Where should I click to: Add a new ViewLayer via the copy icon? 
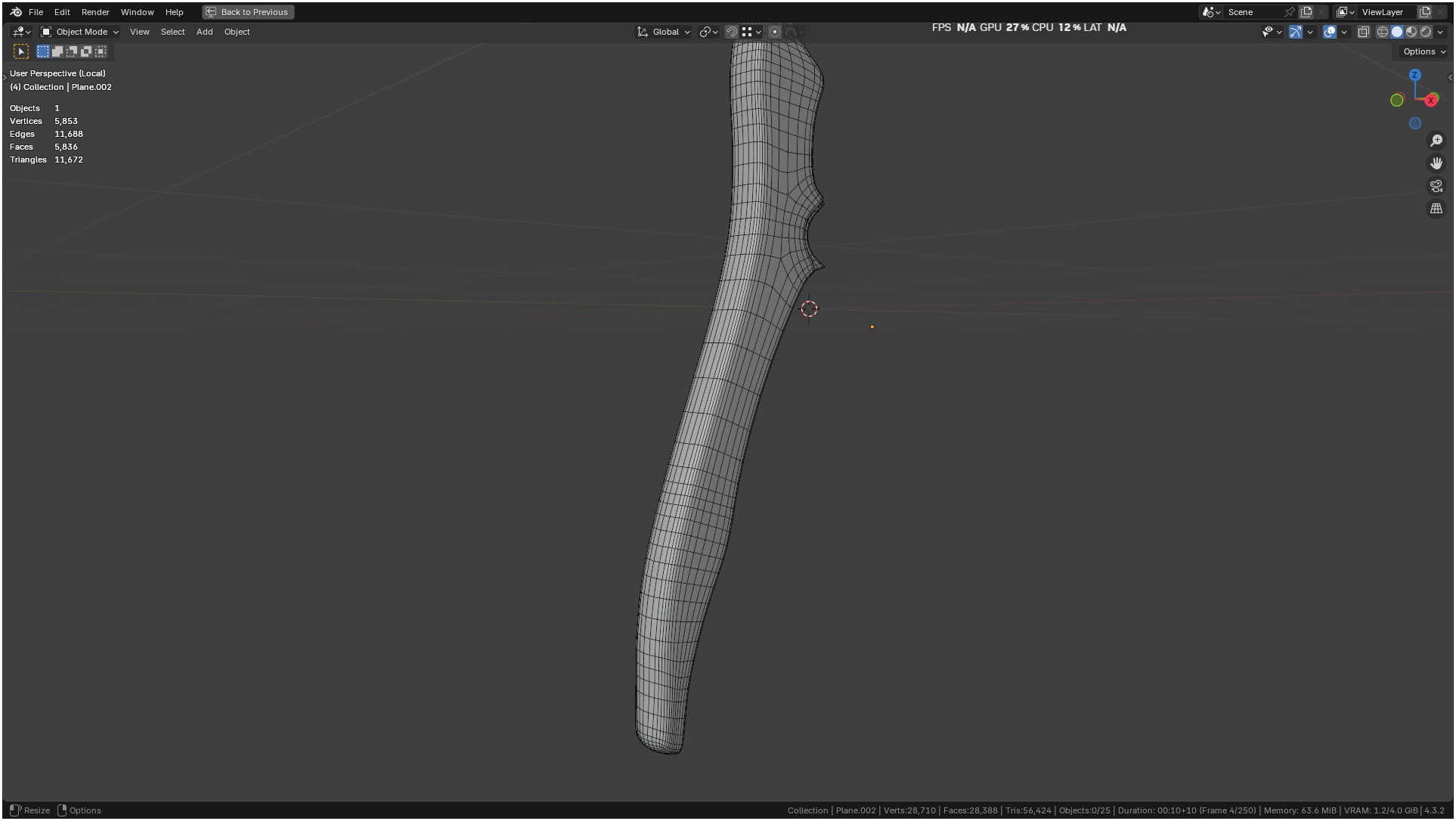(1425, 12)
